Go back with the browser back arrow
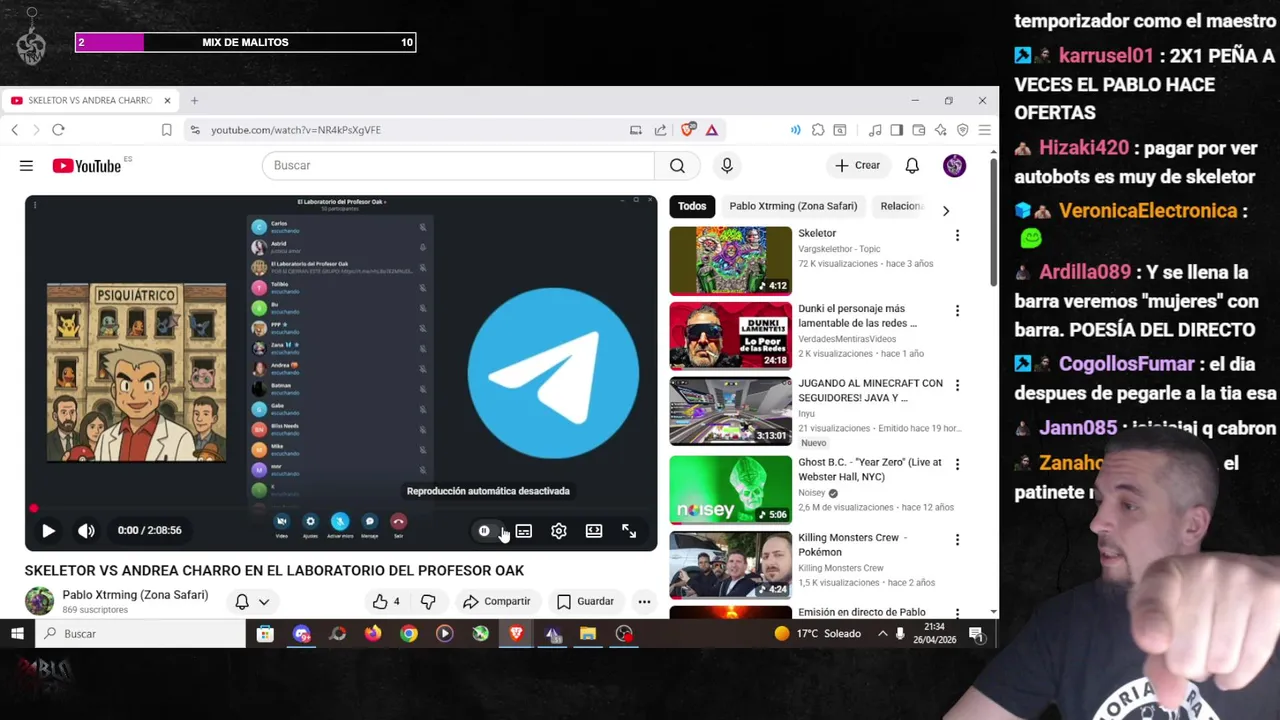 tap(15, 130)
